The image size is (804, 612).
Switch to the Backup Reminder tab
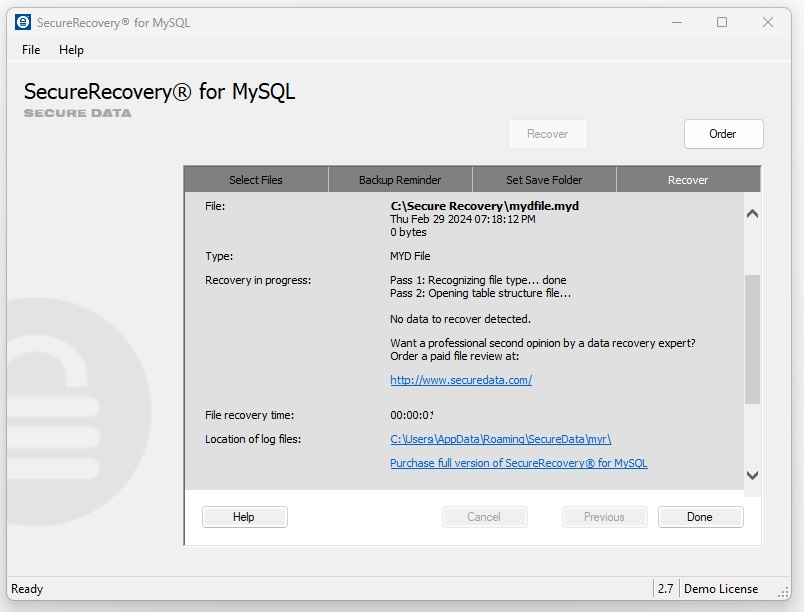coord(399,178)
